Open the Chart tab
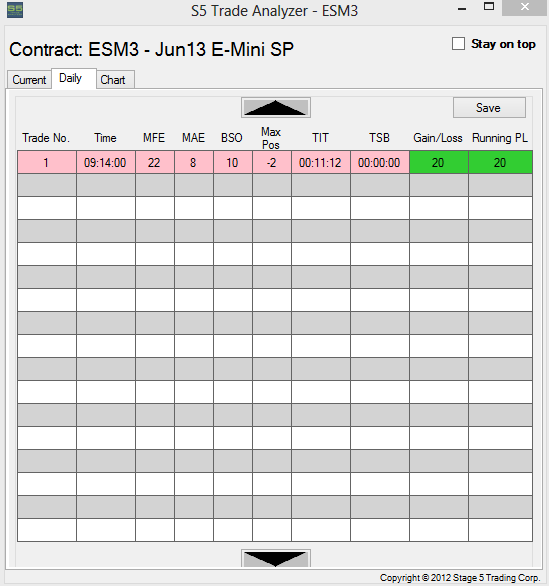 [x=113, y=80]
